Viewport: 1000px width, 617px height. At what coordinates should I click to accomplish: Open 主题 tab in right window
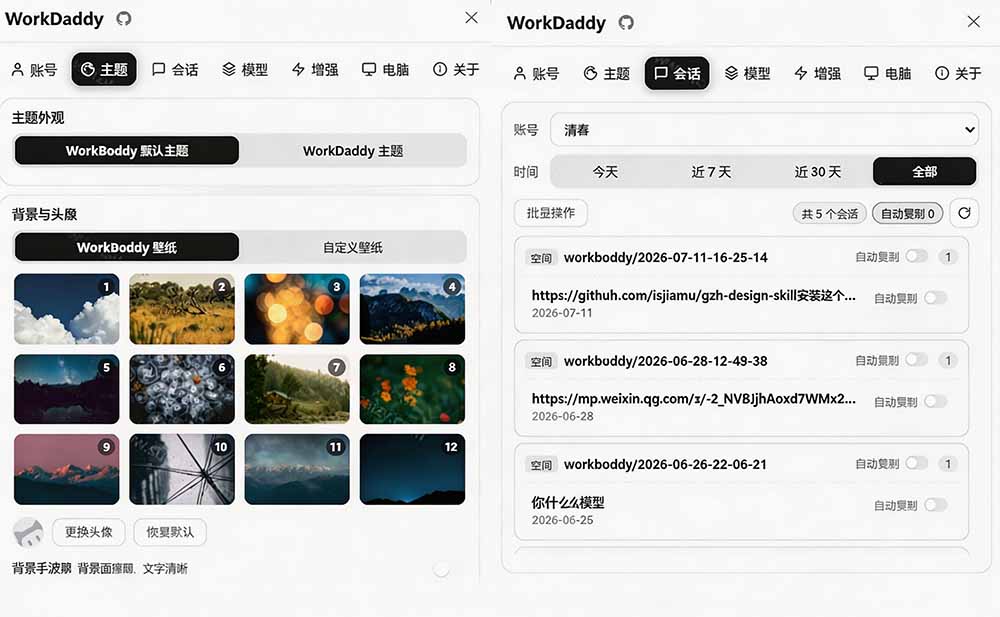(x=607, y=73)
